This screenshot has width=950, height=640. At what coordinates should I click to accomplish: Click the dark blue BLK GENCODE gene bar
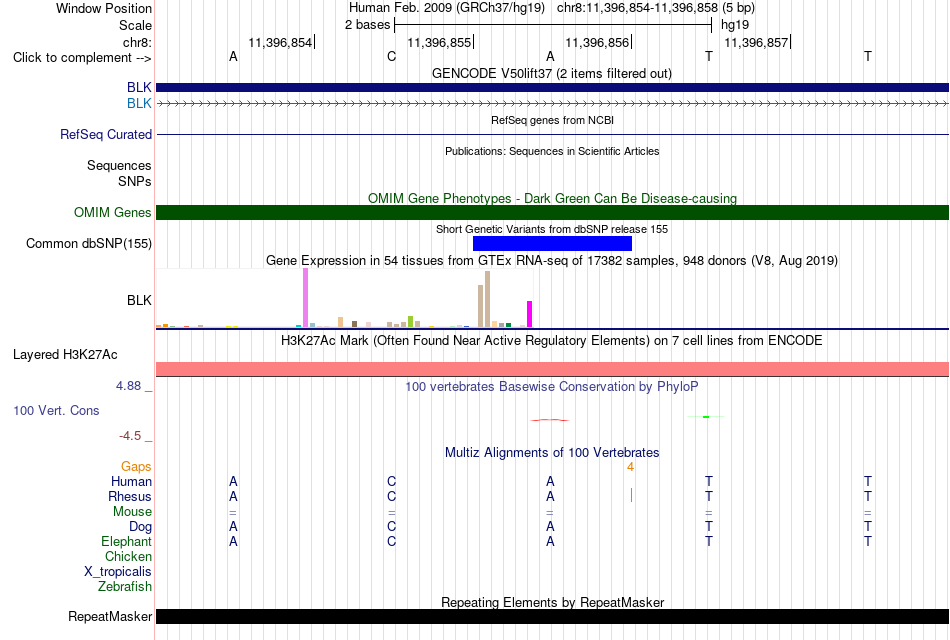[x=552, y=87]
